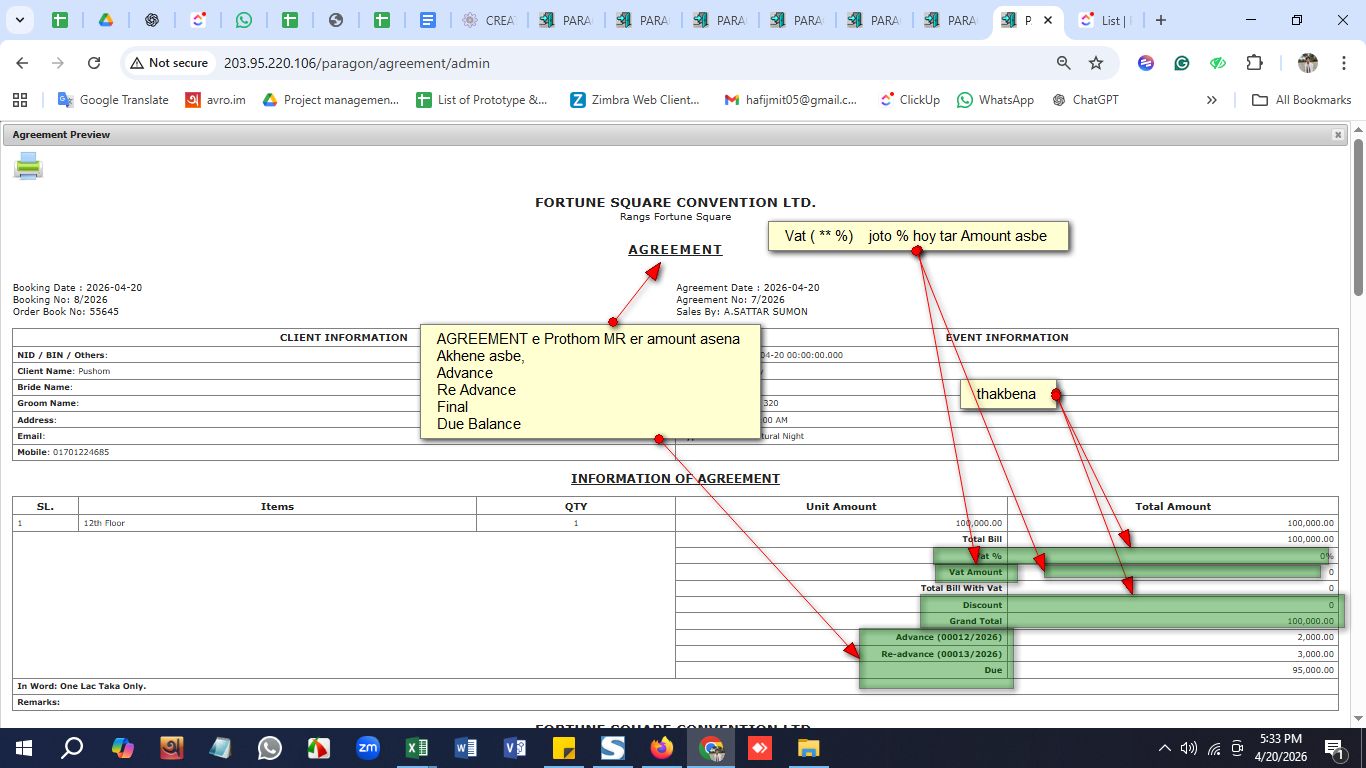Open the All Bookmarks folder

pyautogui.click(x=1302, y=100)
